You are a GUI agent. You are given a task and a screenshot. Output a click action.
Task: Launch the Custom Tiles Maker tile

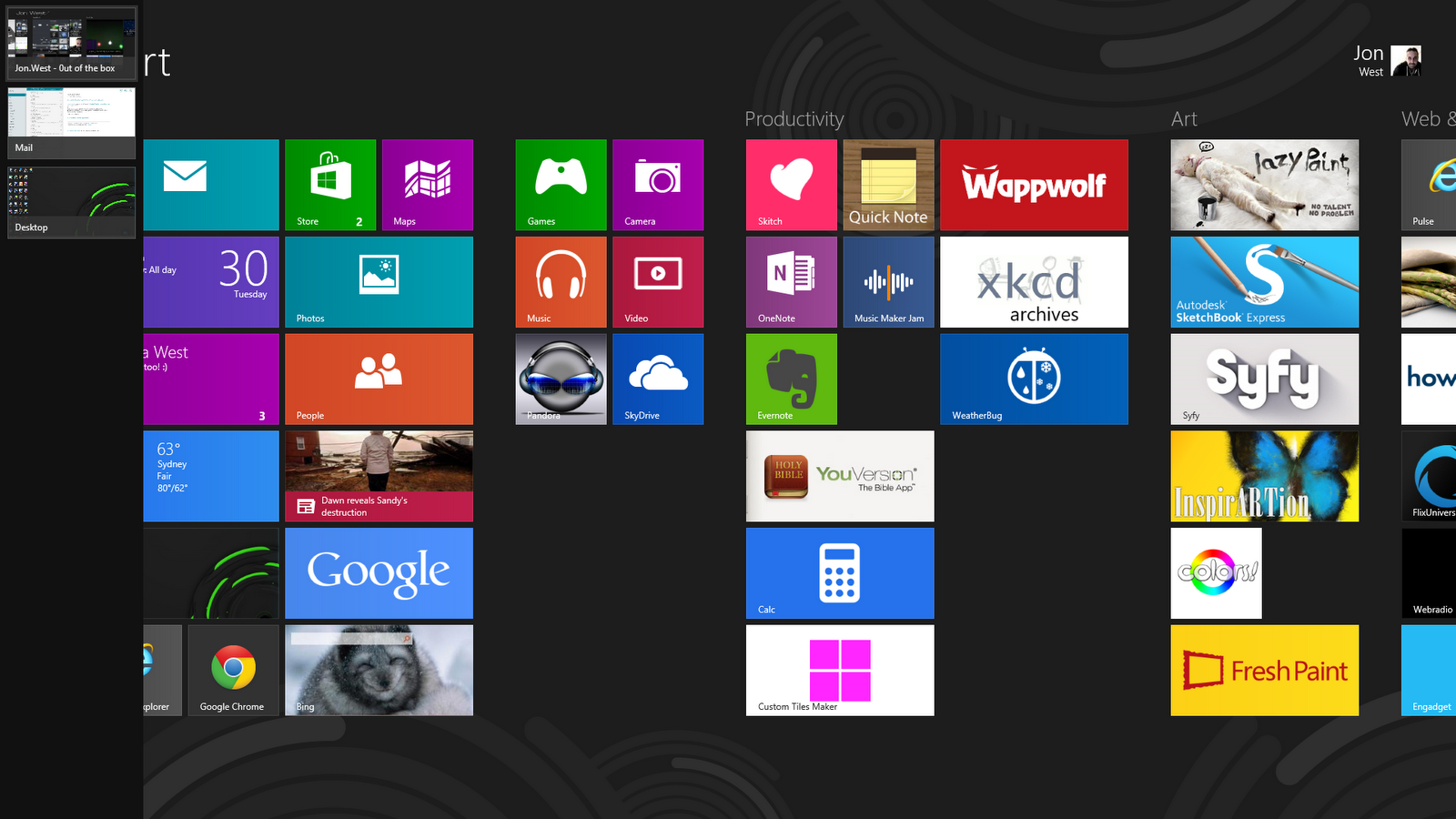[840, 670]
